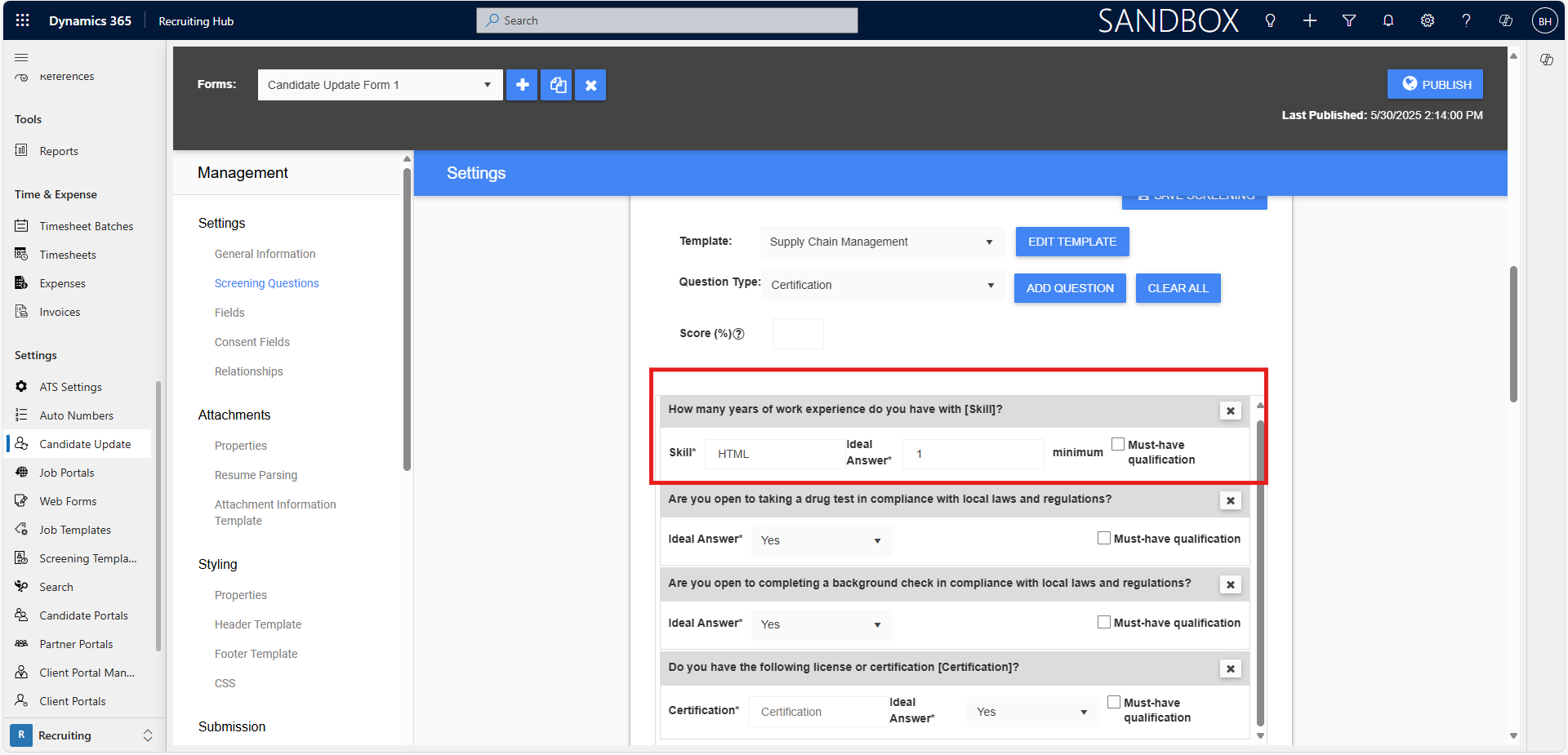The image size is (1568, 755).
Task: Open Relationships settings
Action: coord(248,371)
